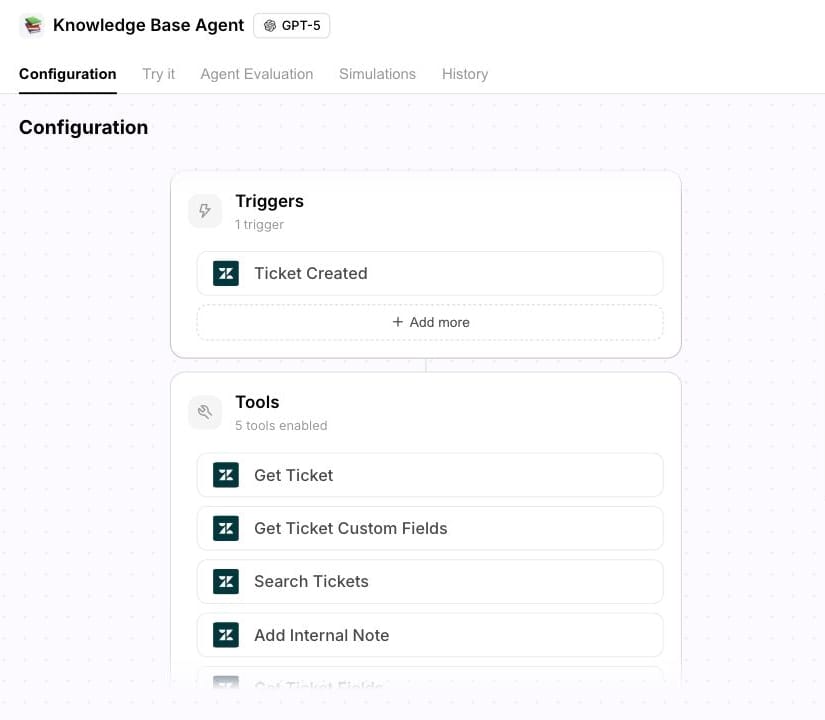Open the Try it tab
825x720 pixels.
pos(158,74)
